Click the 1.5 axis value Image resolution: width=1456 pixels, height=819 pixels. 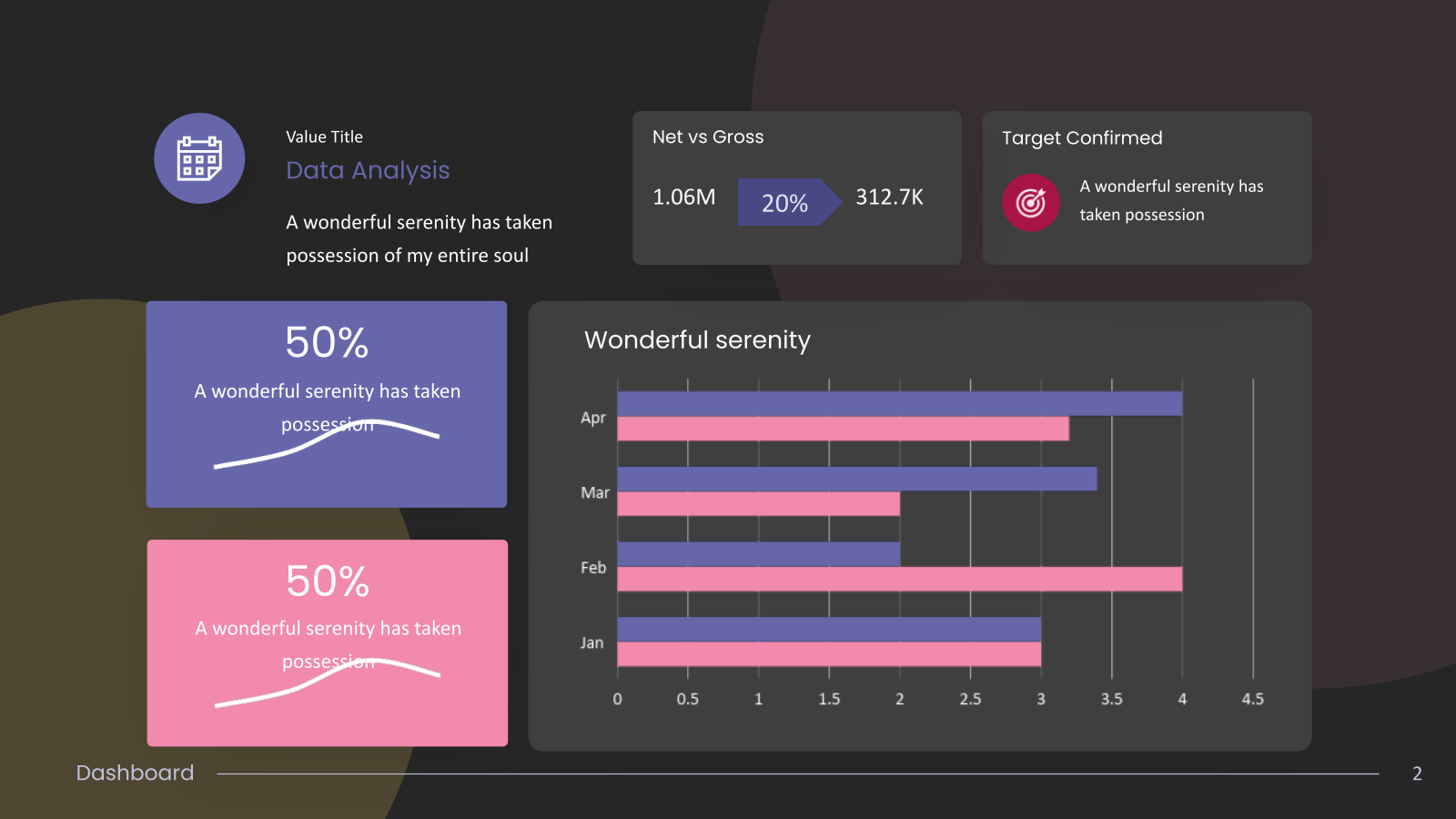pyautogui.click(x=829, y=699)
